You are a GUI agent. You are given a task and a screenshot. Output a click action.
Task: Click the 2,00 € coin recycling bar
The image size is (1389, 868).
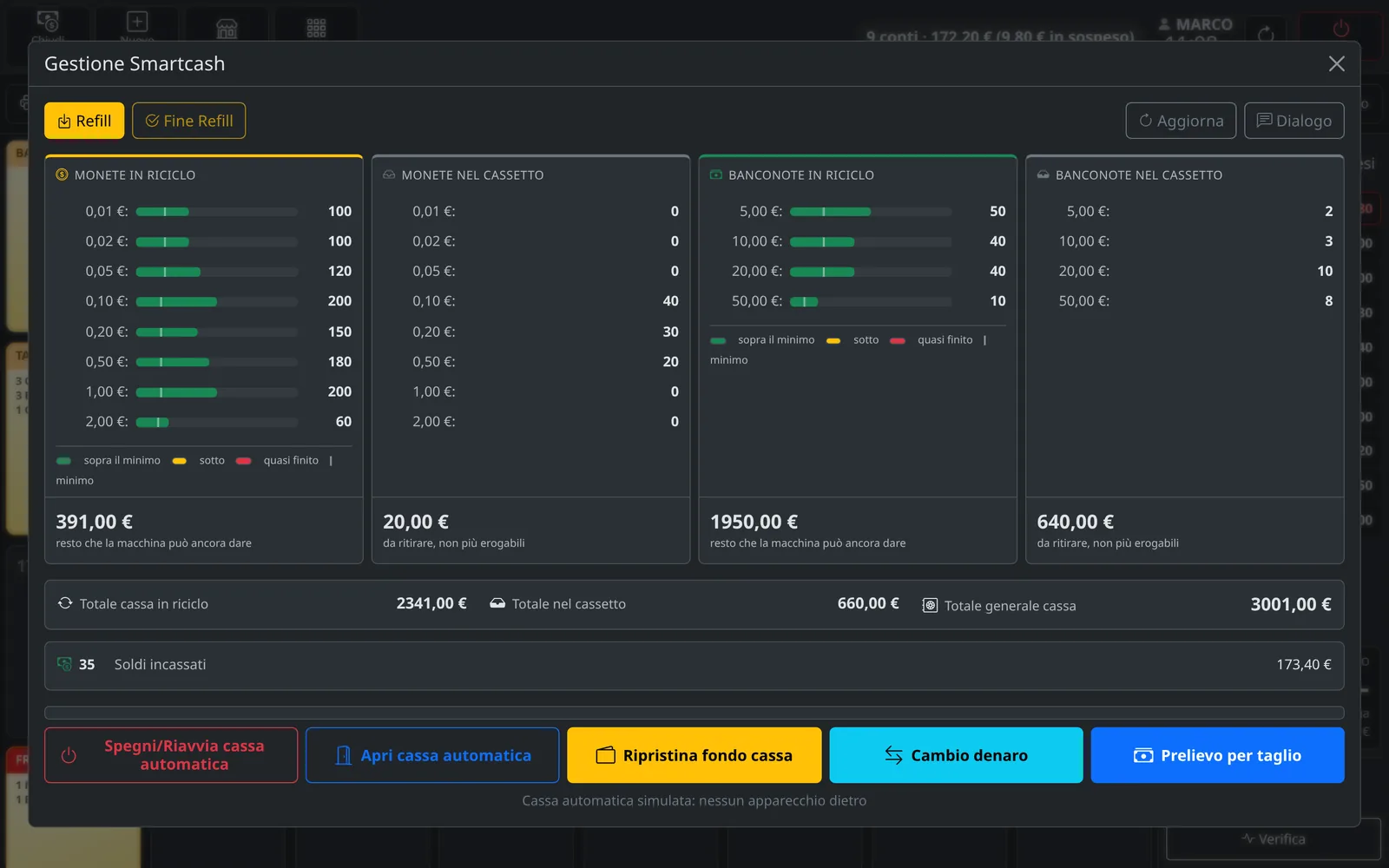[217, 422]
